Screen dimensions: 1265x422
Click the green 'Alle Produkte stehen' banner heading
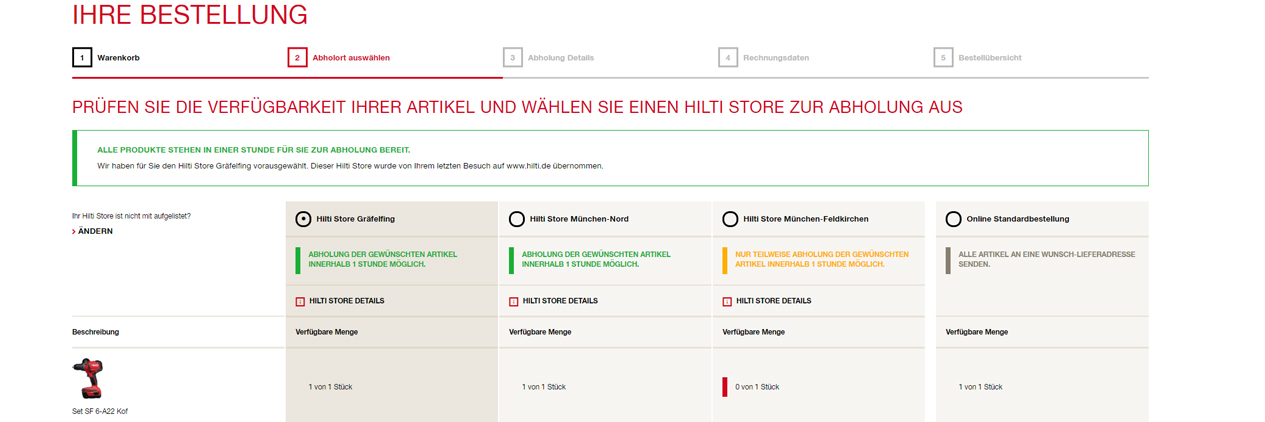(254, 149)
